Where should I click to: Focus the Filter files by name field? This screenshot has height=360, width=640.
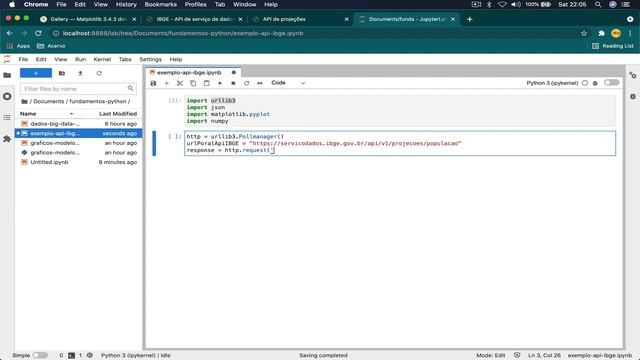78,89
